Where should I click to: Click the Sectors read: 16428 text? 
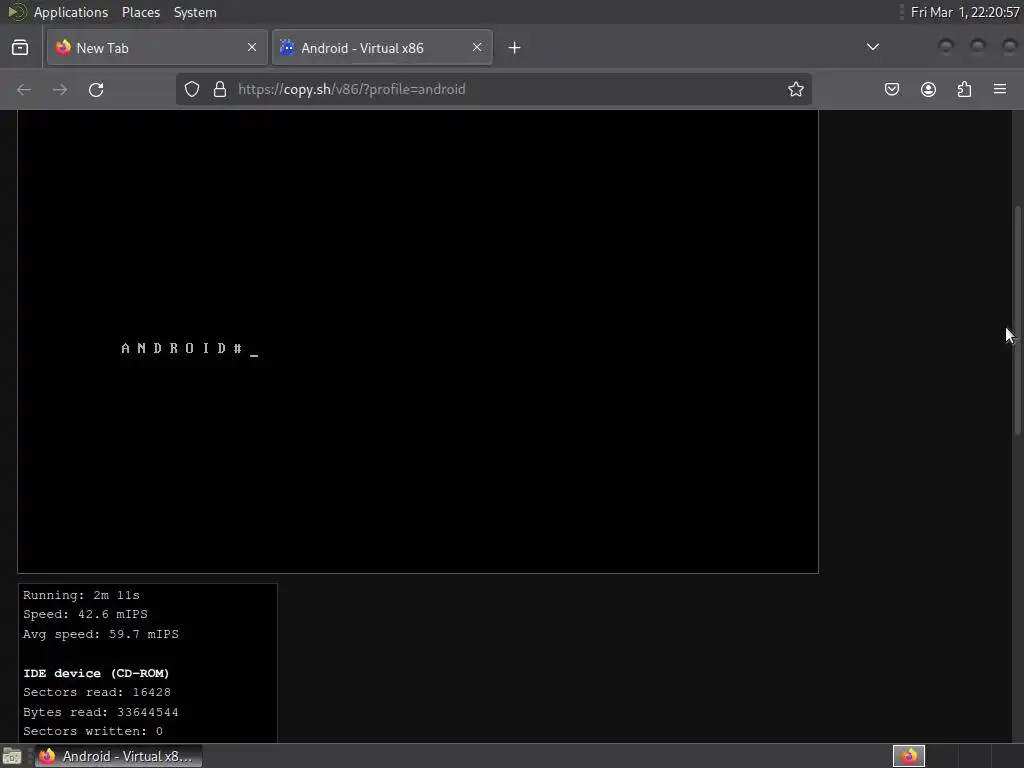click(x=97, y=692)
